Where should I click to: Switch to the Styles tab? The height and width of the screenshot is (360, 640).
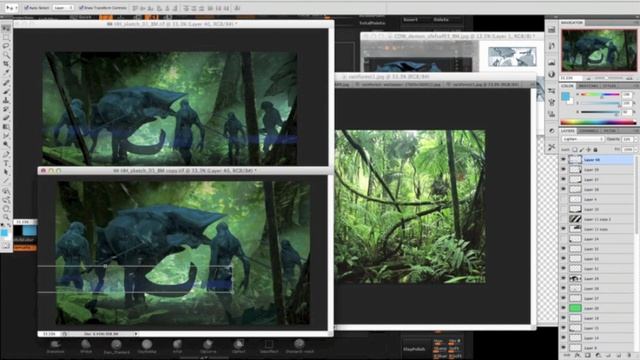coord(610,86)
